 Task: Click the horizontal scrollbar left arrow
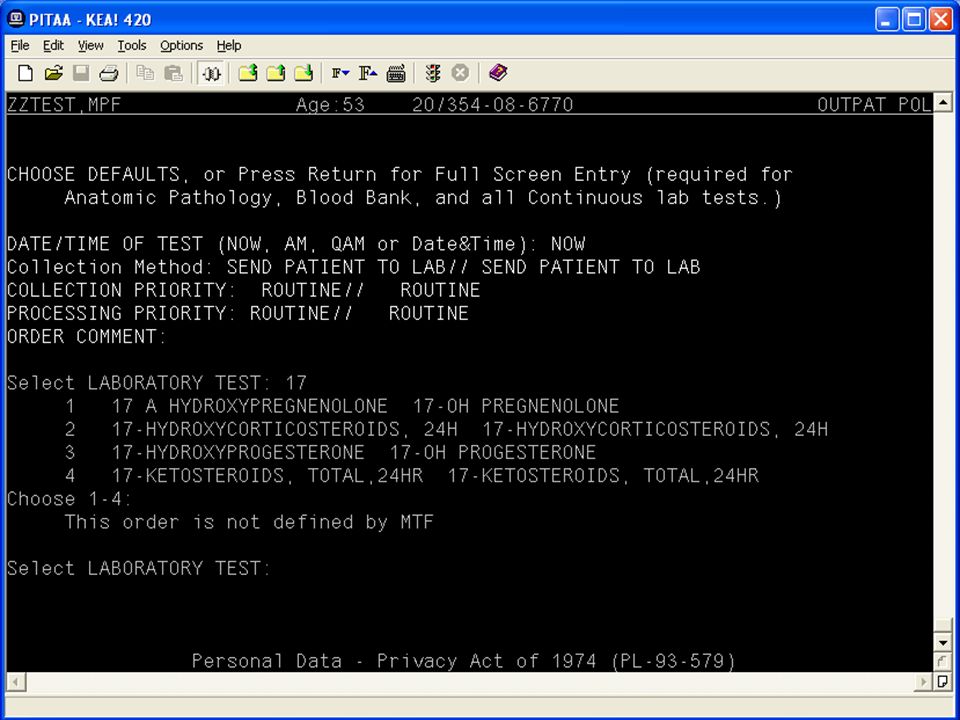(16, 681)
